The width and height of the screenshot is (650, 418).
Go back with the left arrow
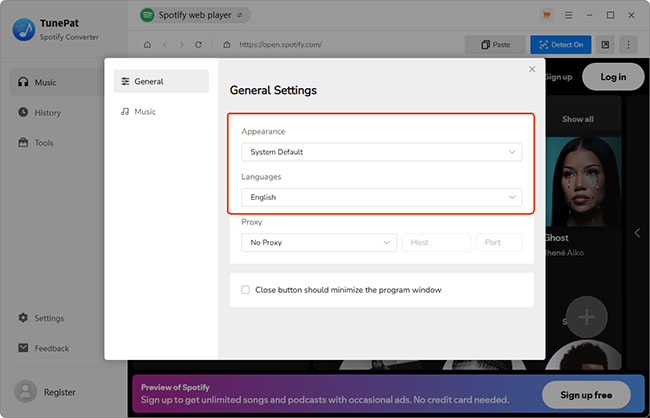[x=165, y=45]
